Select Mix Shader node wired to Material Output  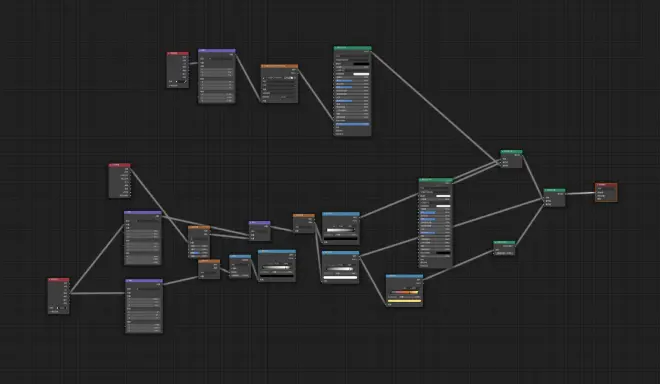click(x=554, y=197)
